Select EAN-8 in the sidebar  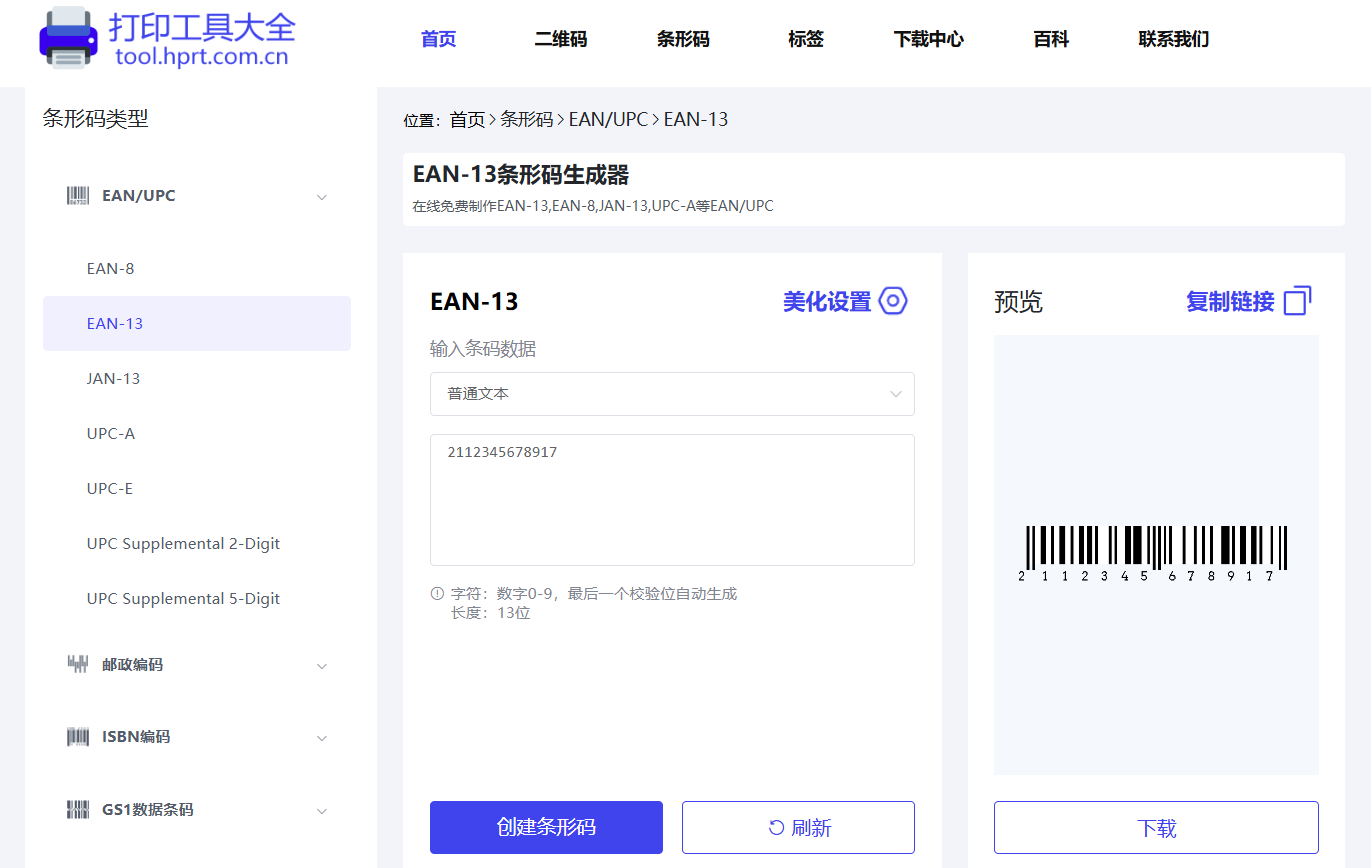pyautogui.click(x=197, y=268)
